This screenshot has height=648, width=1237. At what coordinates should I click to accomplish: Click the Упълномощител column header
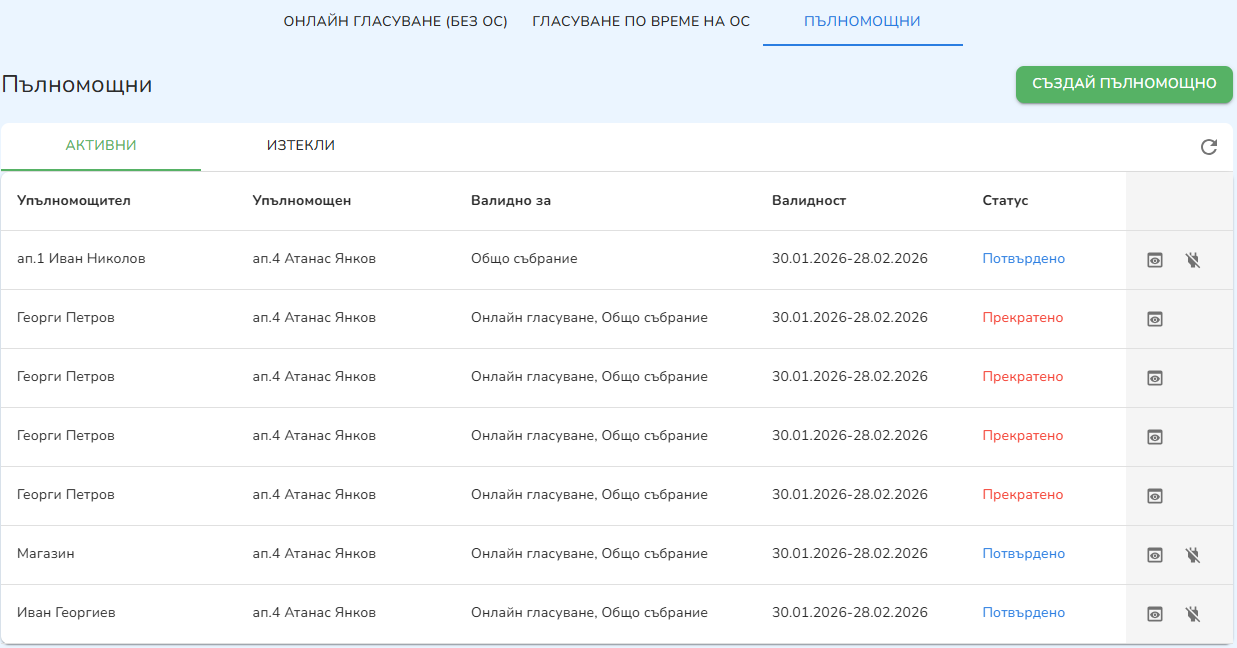(x=74, y=201)
